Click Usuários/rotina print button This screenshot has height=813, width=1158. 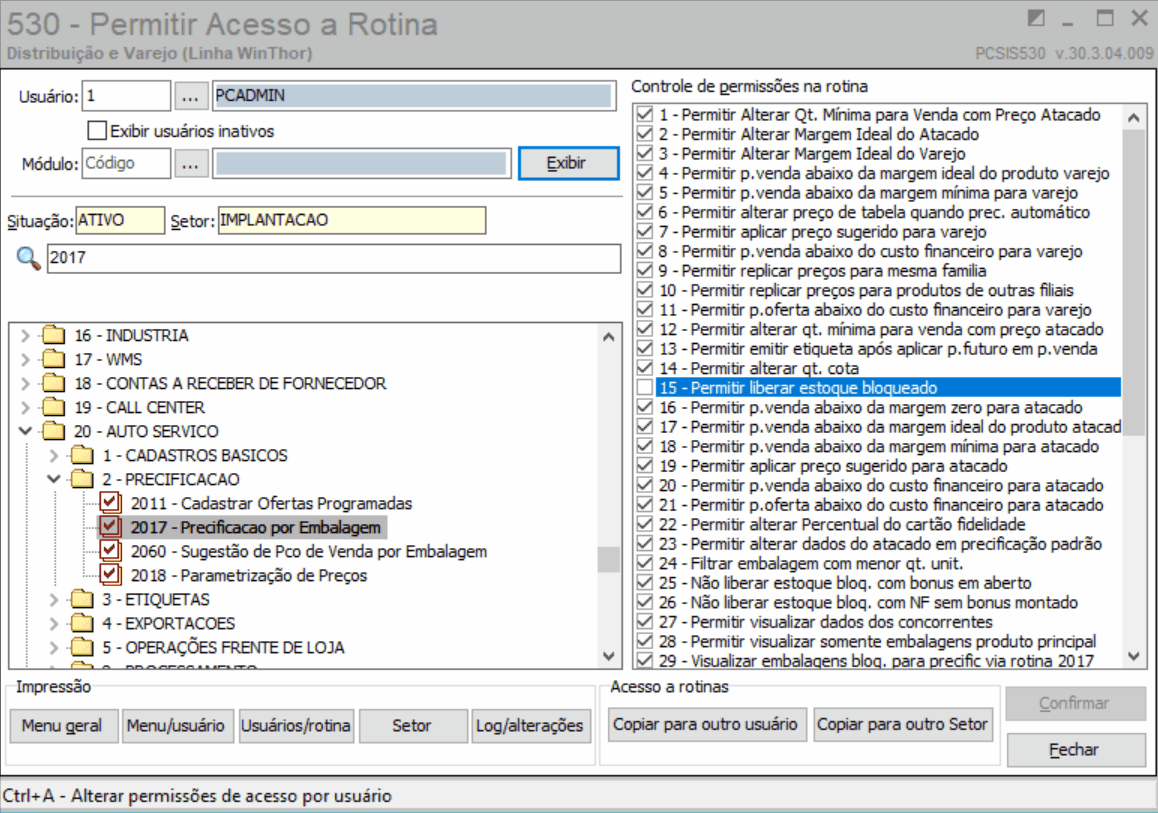296,726
